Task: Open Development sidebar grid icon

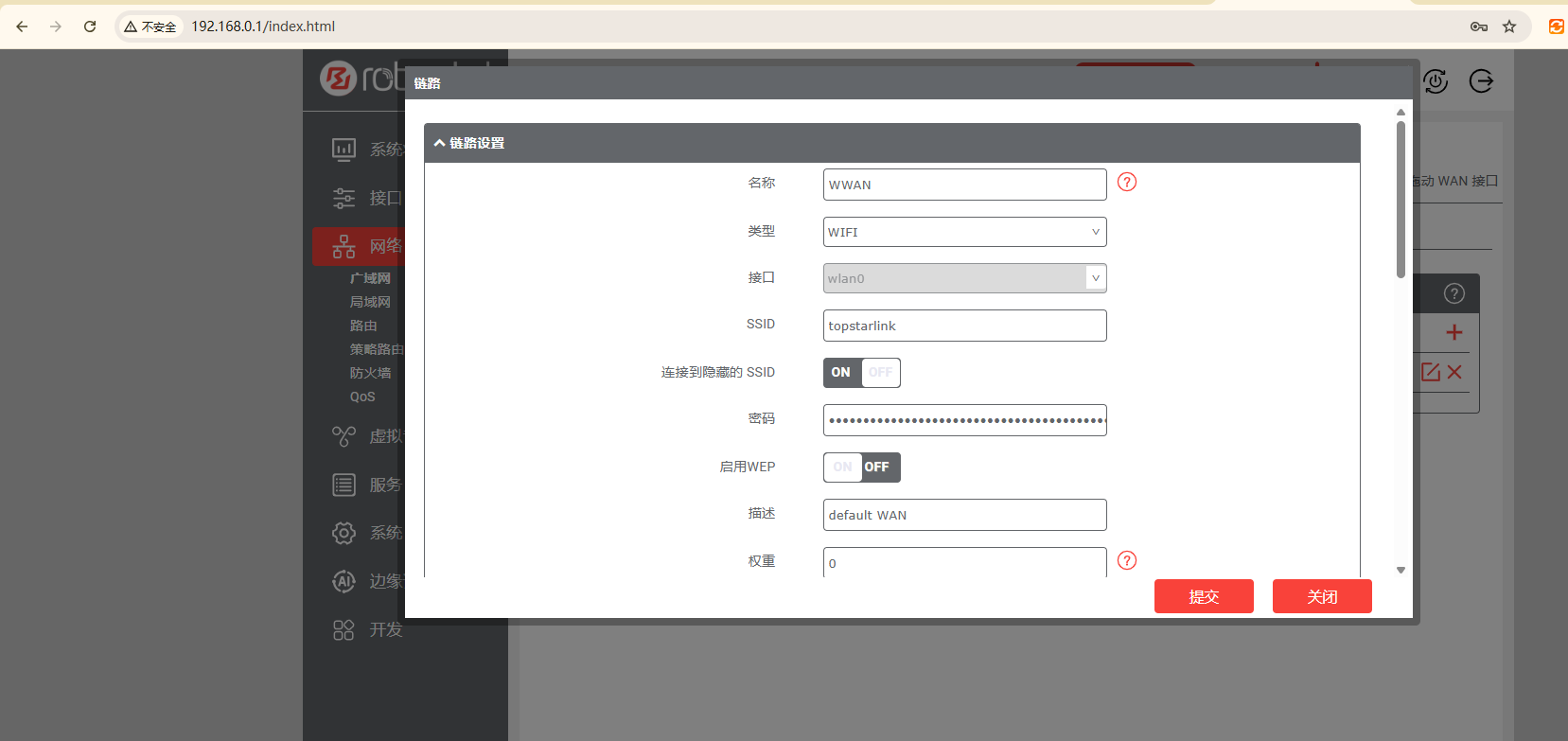Action: click(344, 629)
